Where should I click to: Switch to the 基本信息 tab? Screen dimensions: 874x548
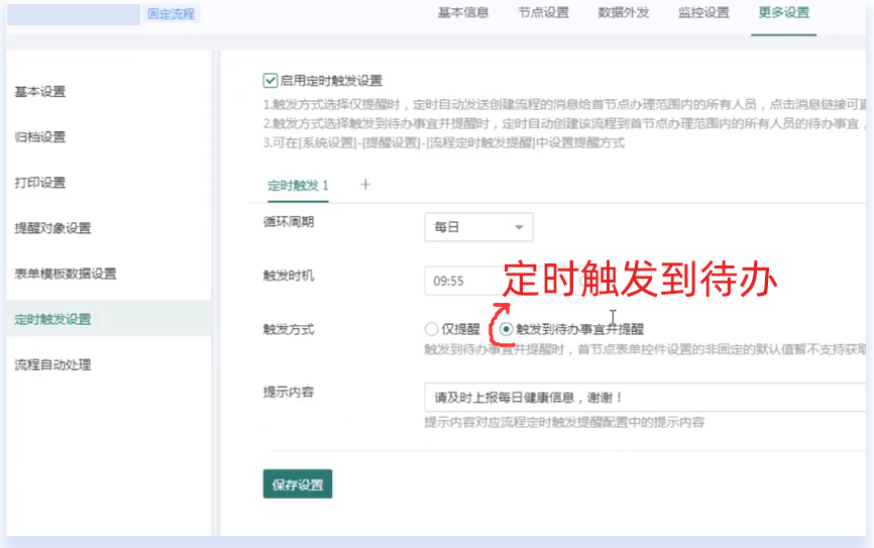[463, 13]
